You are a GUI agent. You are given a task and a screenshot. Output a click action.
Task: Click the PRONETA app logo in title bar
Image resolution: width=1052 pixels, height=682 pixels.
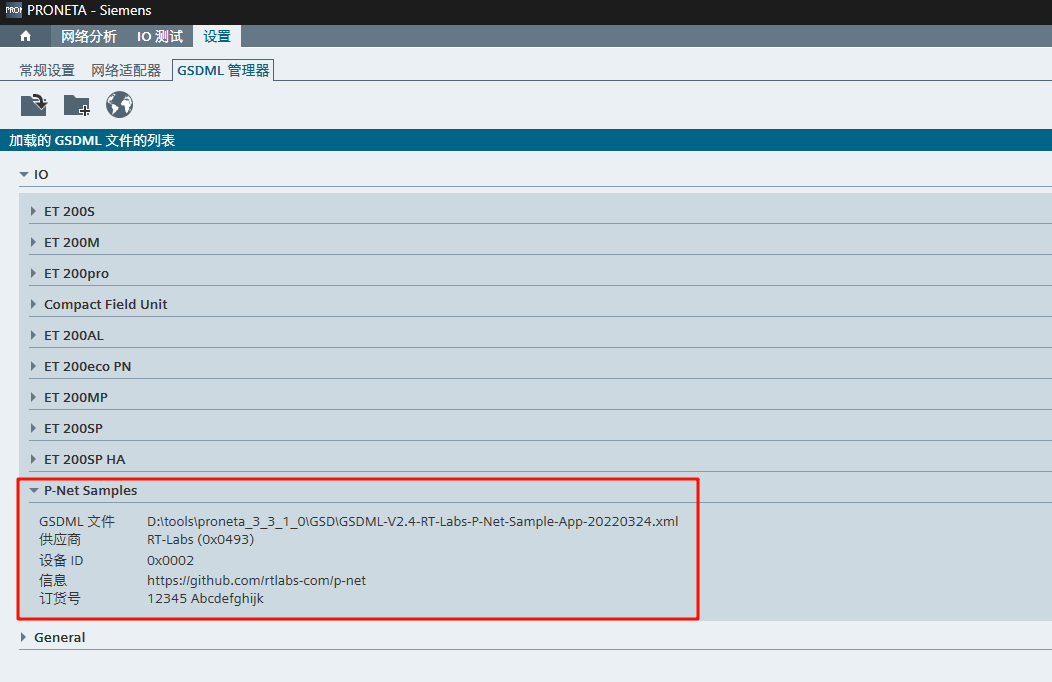[13, 11]
